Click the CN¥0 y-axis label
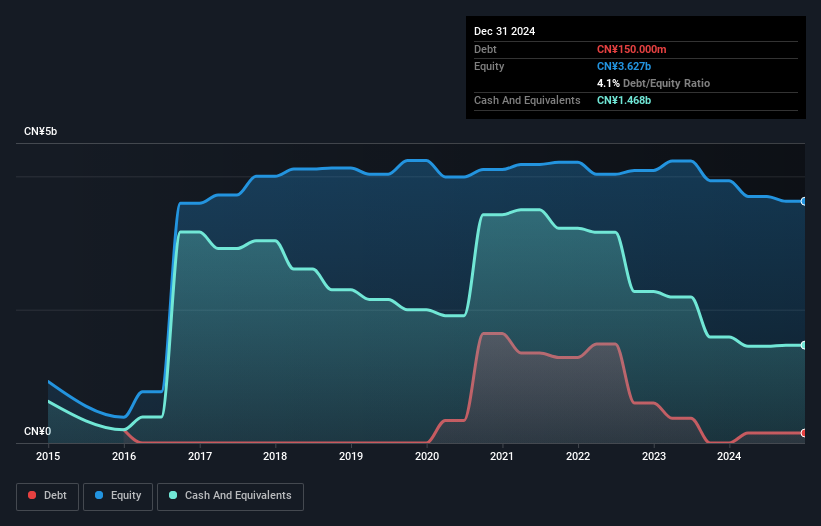The image size is (821, 526). click(38, 431)
